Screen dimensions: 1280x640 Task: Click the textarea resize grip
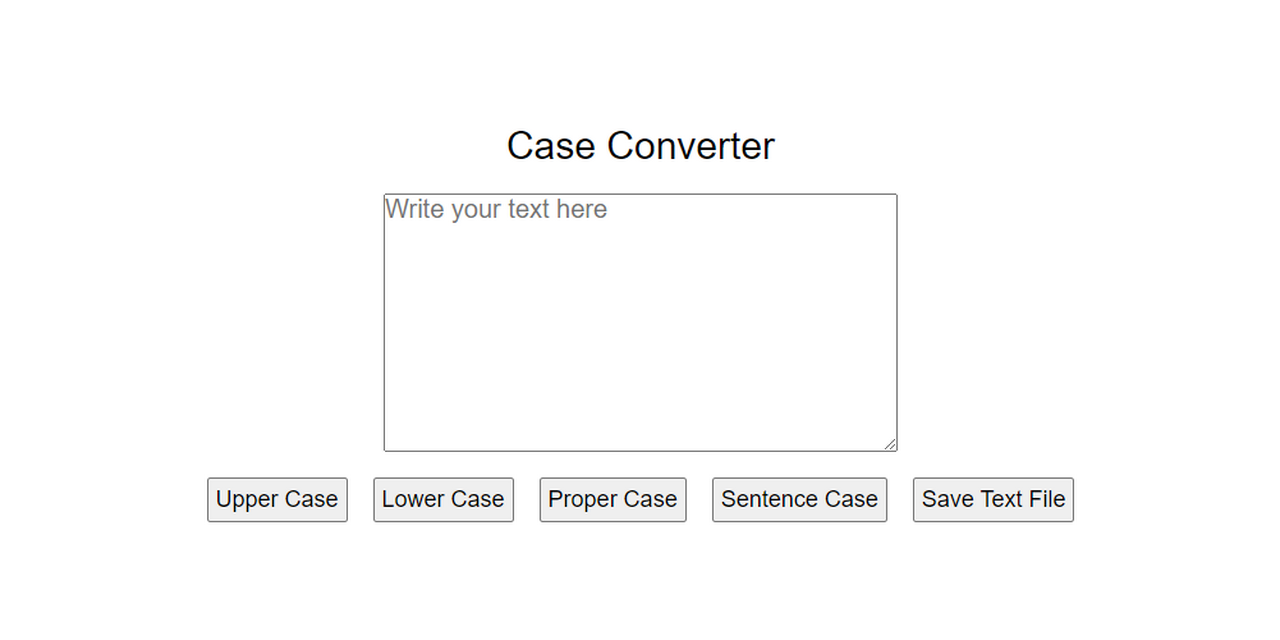click(891, 443)
